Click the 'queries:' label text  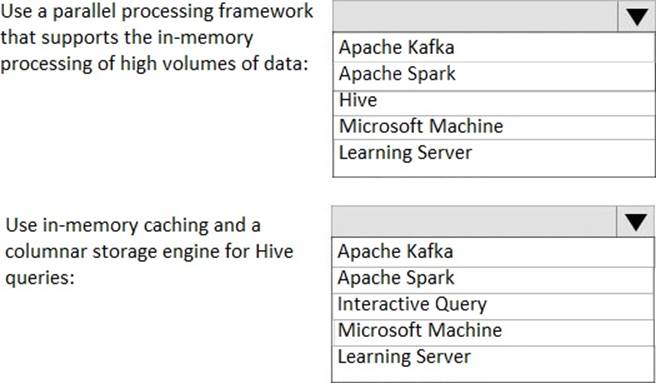(x=40, y=278)
